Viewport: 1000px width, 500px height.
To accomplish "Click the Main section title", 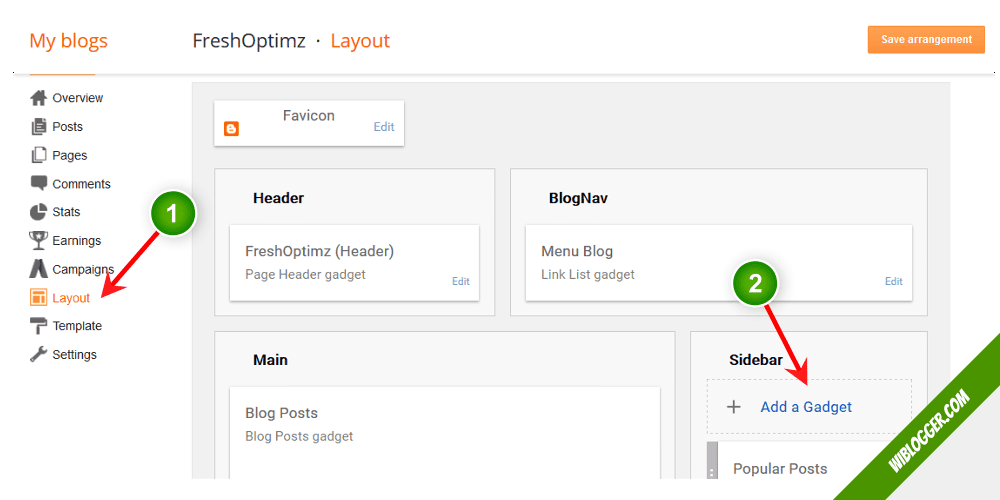I will (x=270, y=360).
